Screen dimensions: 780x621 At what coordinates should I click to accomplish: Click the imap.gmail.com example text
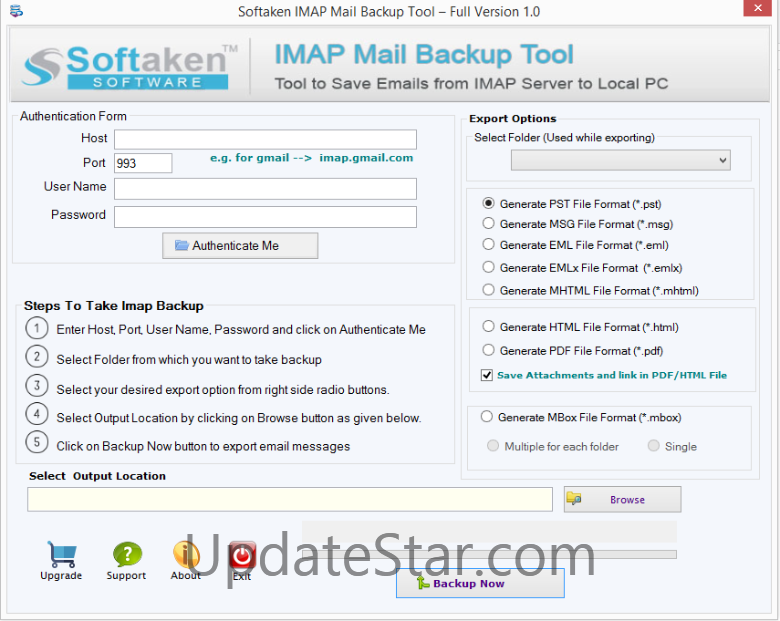point(366,158)
